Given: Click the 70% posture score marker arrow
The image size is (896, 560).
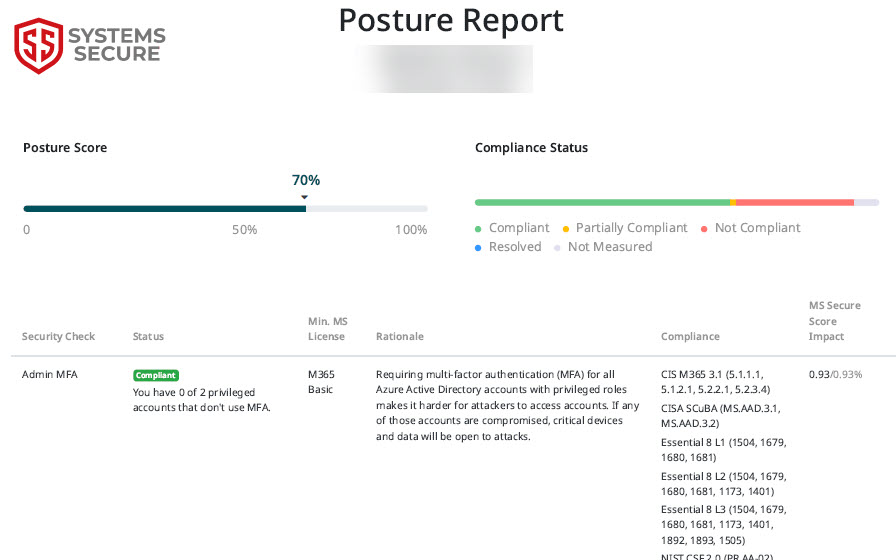Looking at the screenshot, I should [305, 197].
